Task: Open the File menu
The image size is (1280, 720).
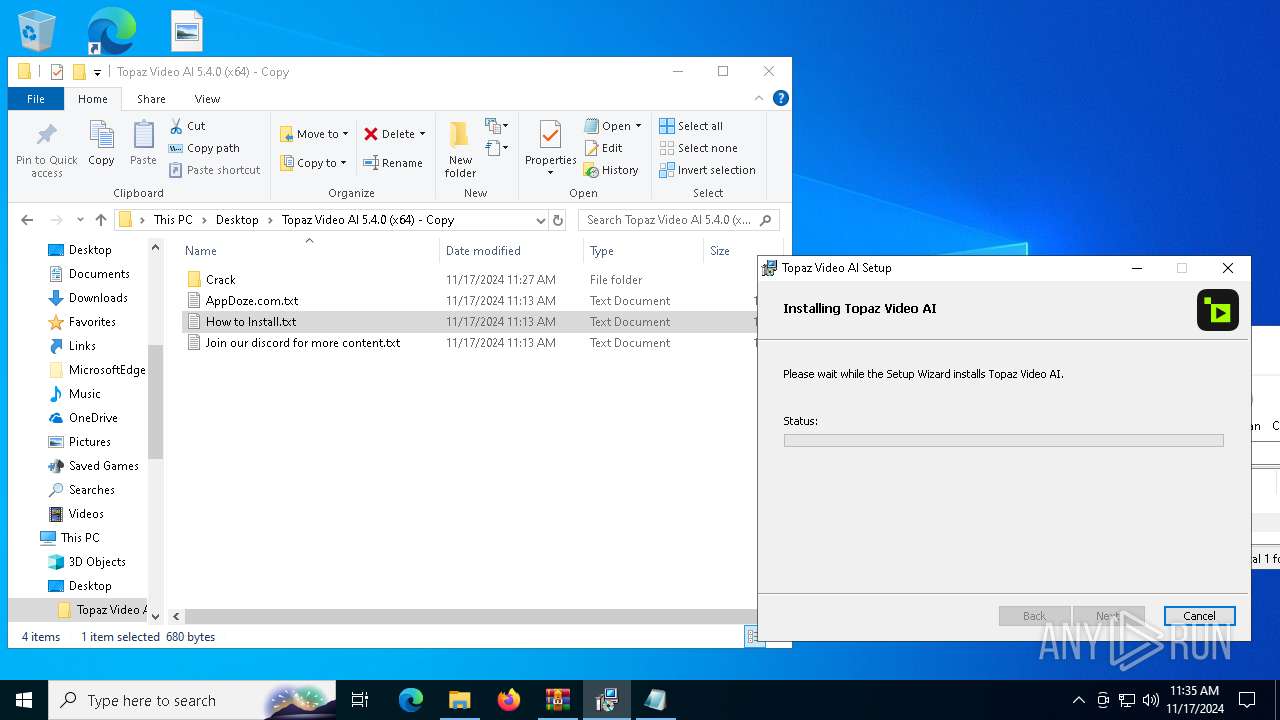Action: pos(36,99)
